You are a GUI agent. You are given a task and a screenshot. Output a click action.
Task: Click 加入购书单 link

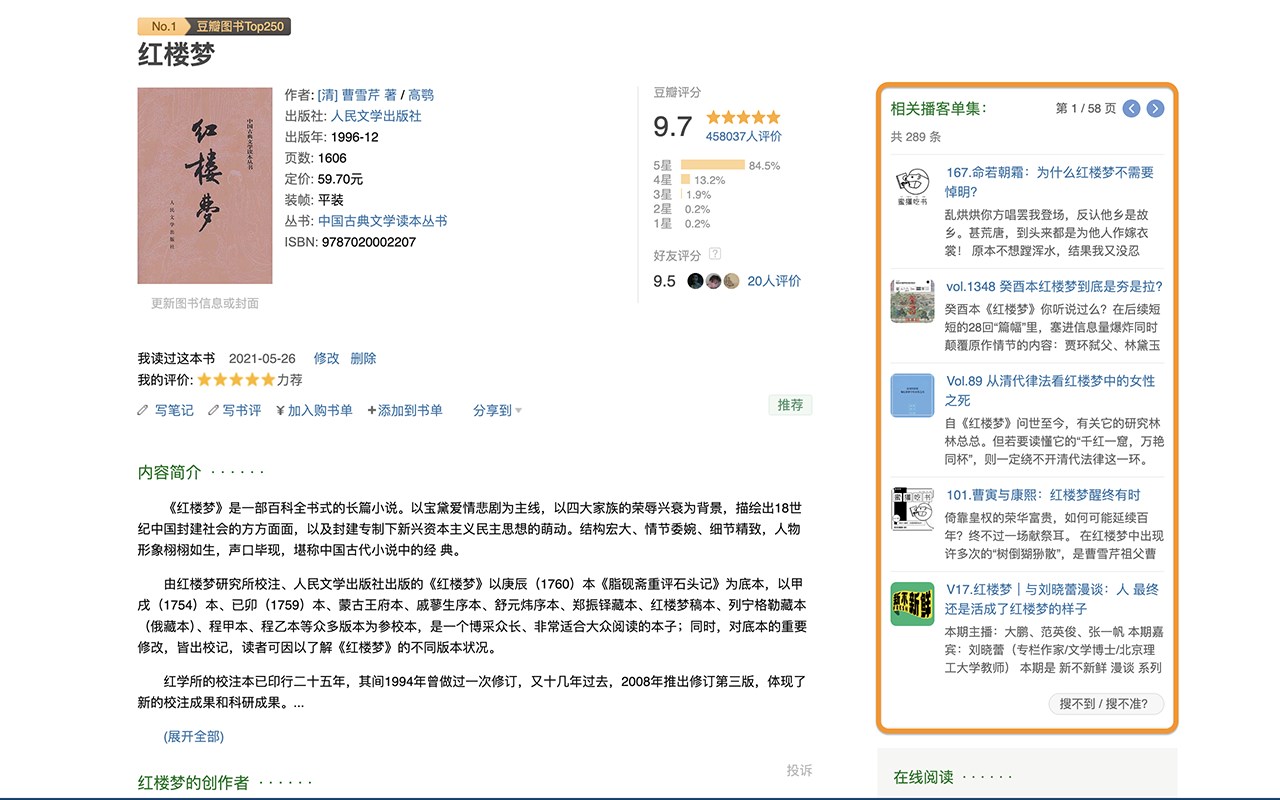click(314, 410)
